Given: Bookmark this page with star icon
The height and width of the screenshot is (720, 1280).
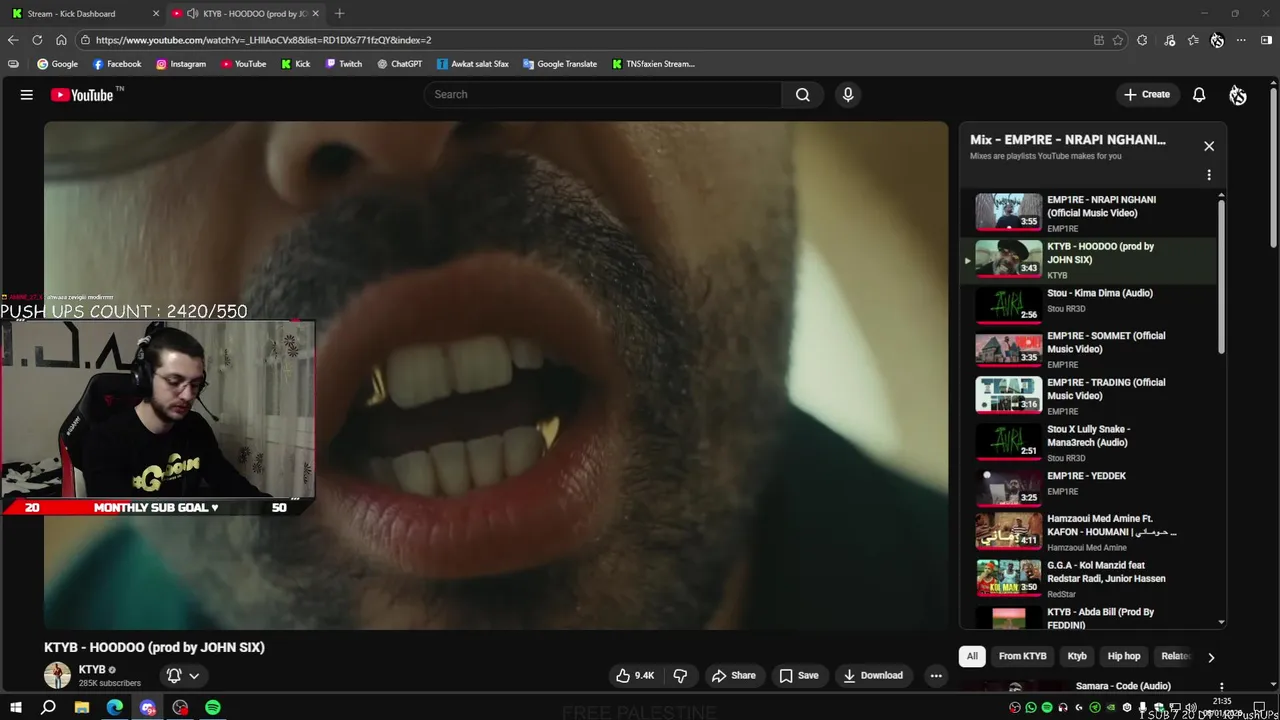Looking at the screenshot, I should [1118, 40].
